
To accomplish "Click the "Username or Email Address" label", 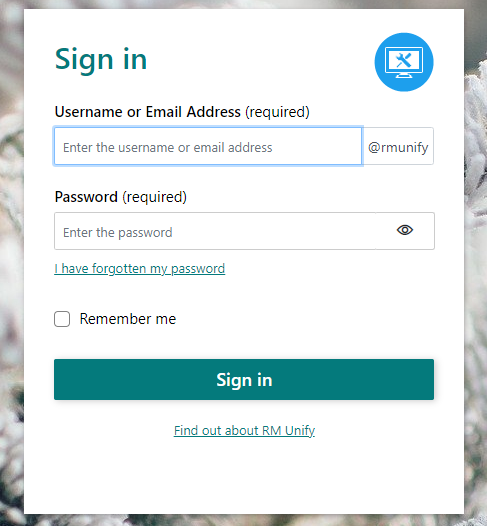I will coord(148,112).
